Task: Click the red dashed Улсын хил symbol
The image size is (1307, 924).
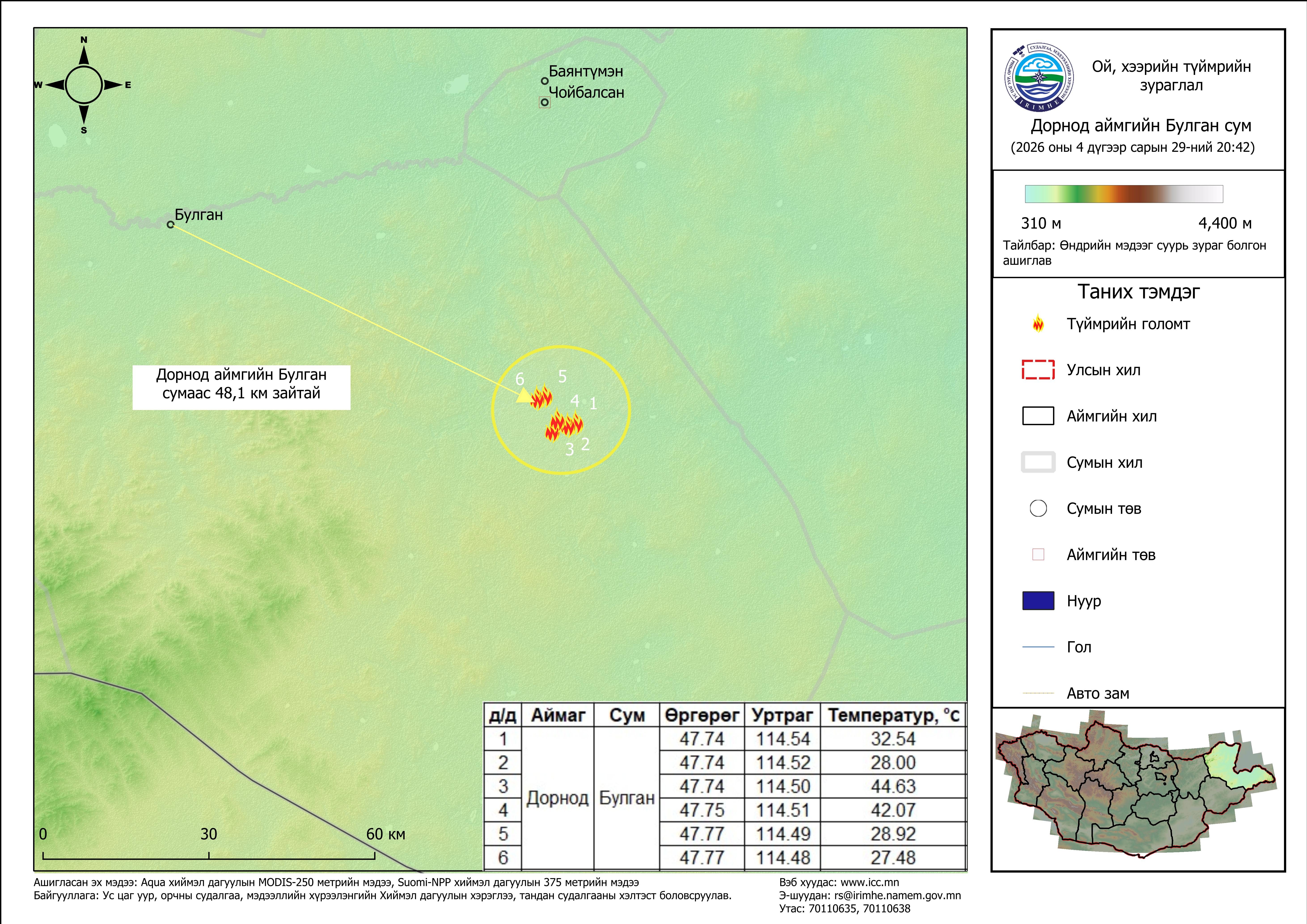Action: point(1038,370)
